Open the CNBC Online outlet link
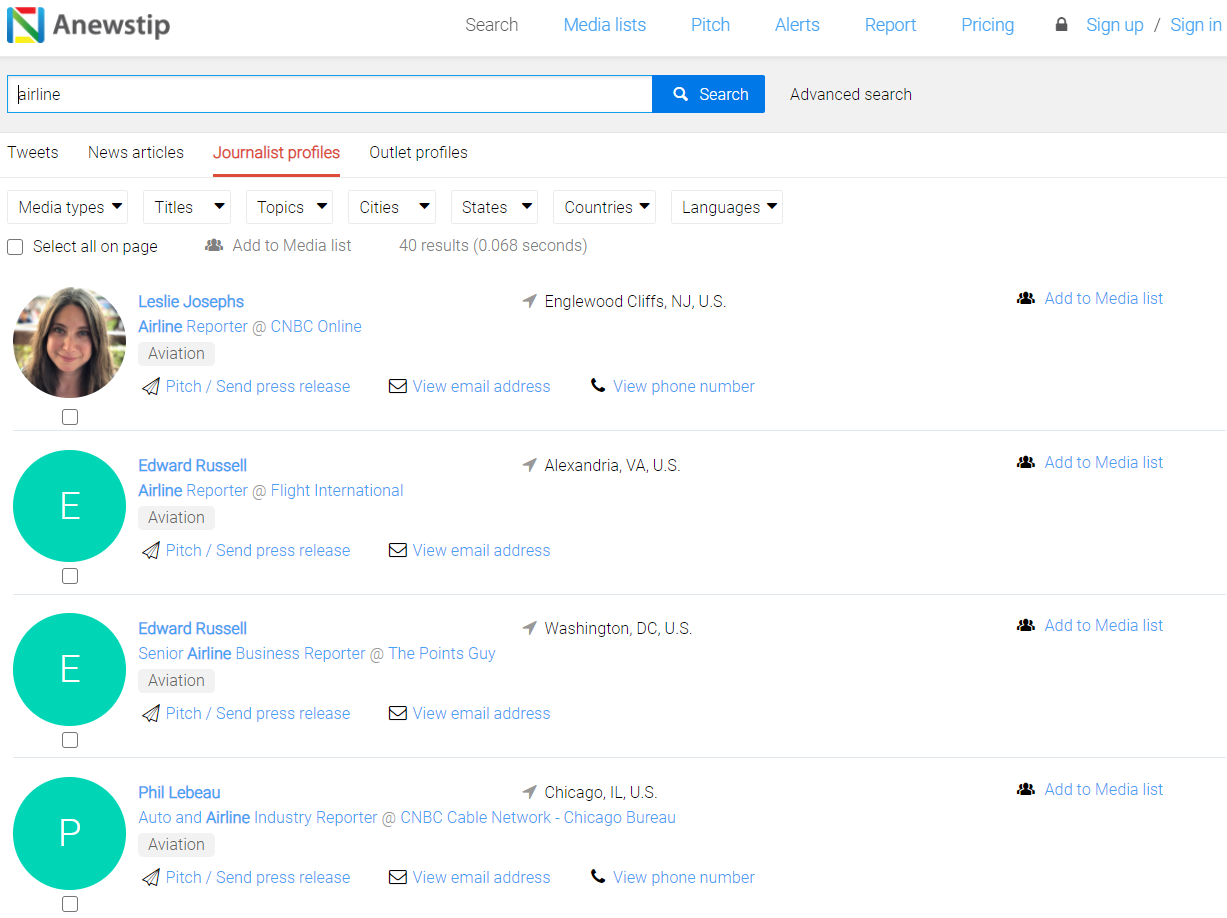 click(x=316, y=326)
